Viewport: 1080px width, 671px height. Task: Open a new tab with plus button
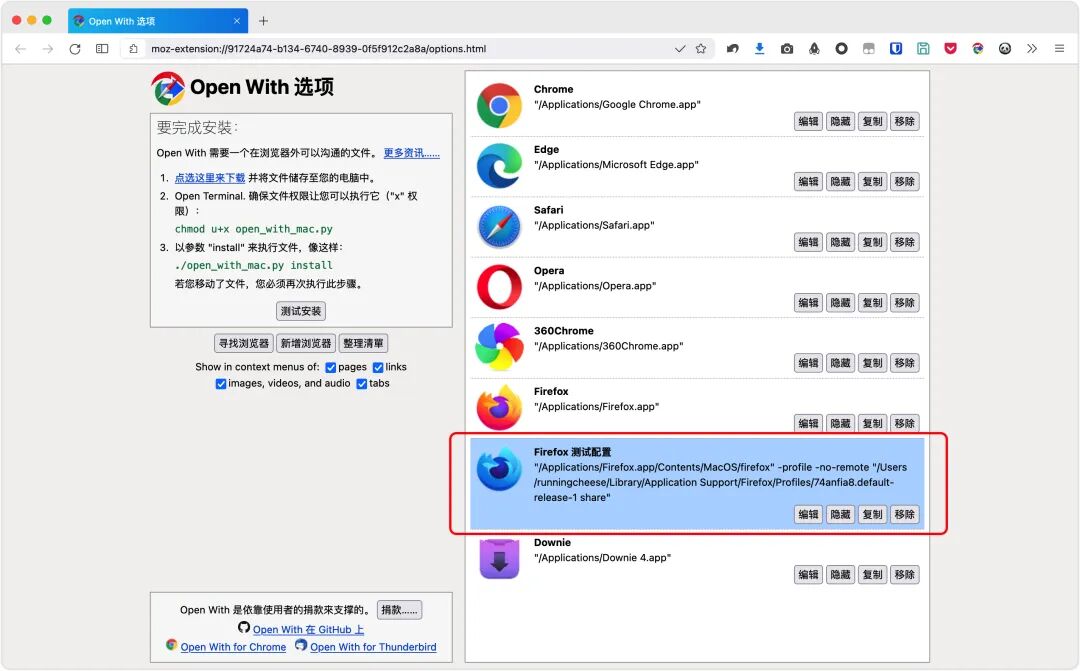(263, 21)
